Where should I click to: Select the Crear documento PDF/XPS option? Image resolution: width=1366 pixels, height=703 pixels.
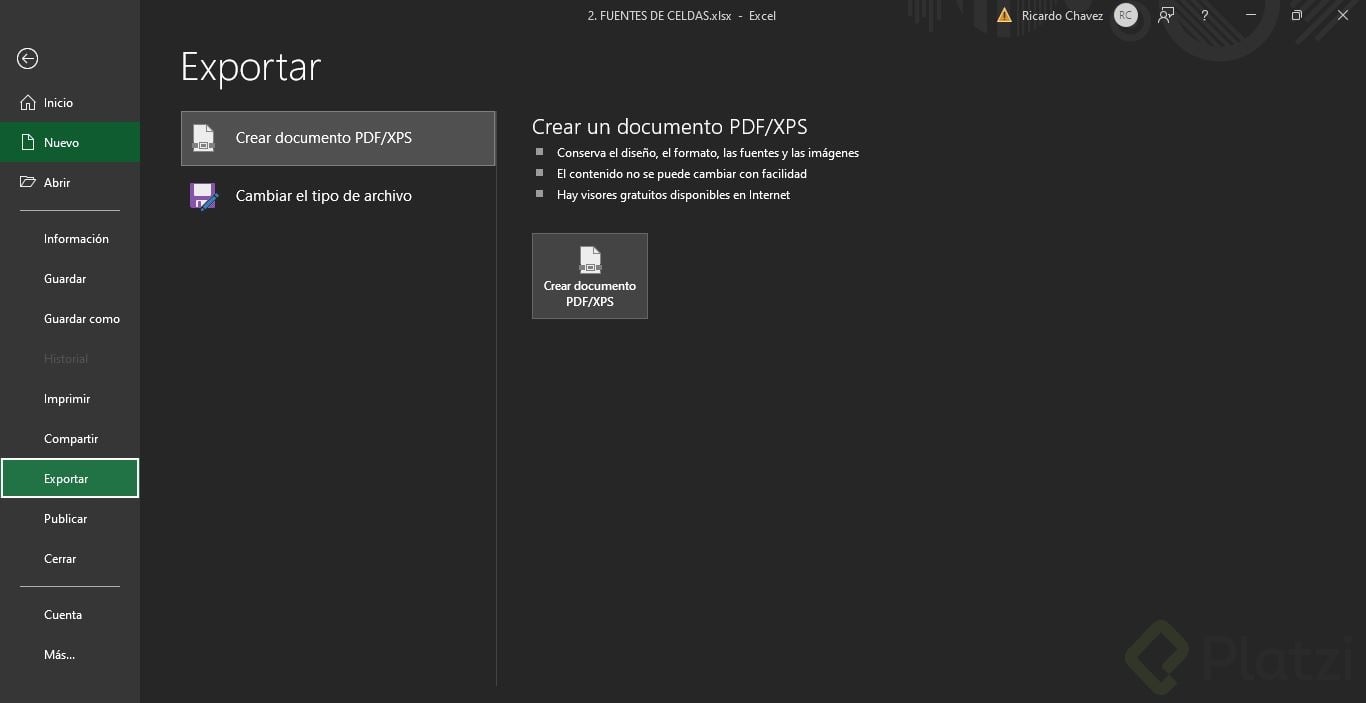click(338, 138)
